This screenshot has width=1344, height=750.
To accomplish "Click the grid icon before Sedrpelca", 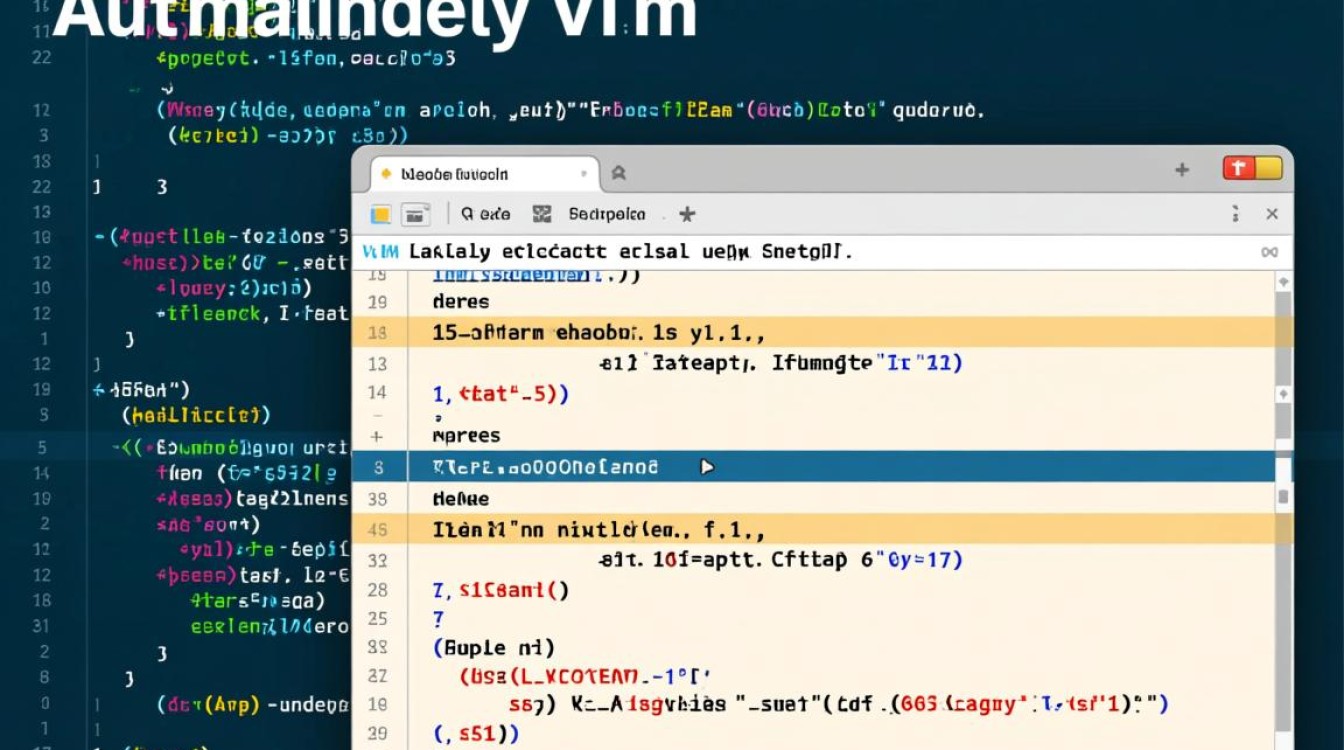I will click(542, 214).
